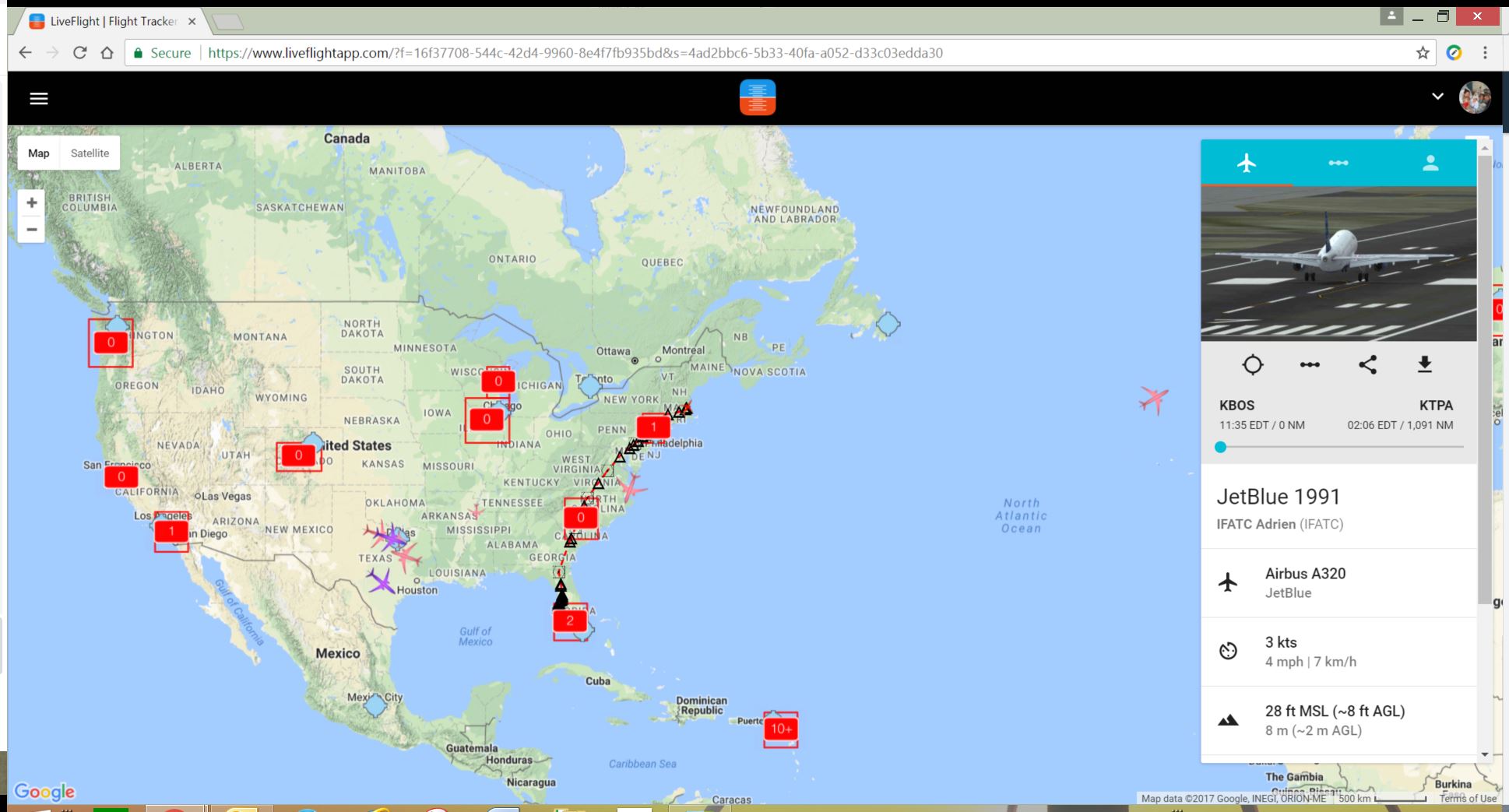Screen dimensions: 1509x812
Task: Click the Airbus A320 aircraft row
Action: click(1338, 583)
